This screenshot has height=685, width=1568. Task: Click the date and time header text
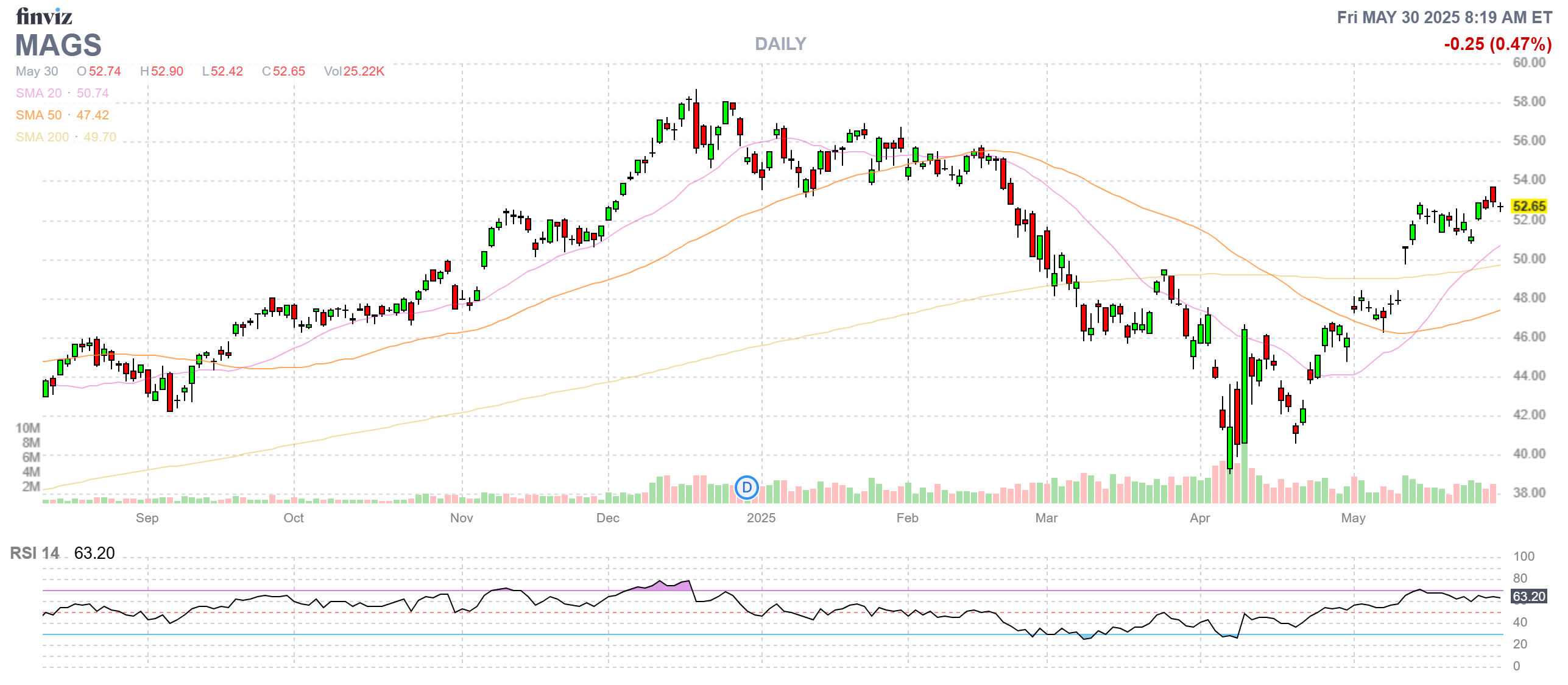(x=1444, y=17)
